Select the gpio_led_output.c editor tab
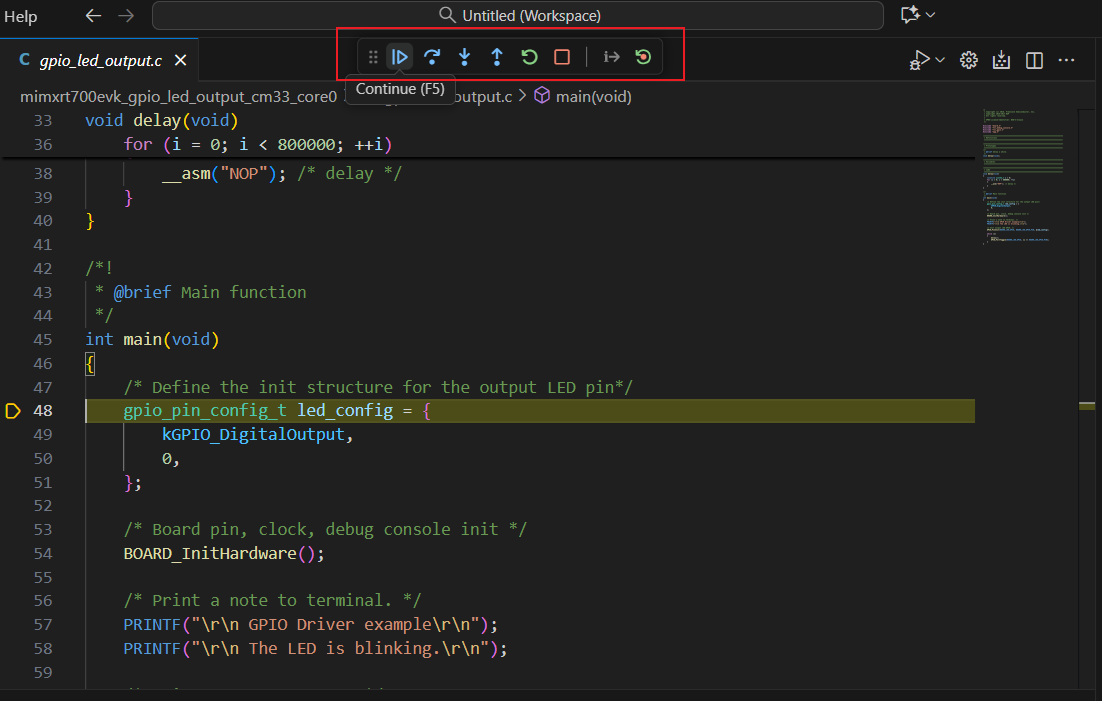This screenshot has width=1102, height=701. point(99,60)
